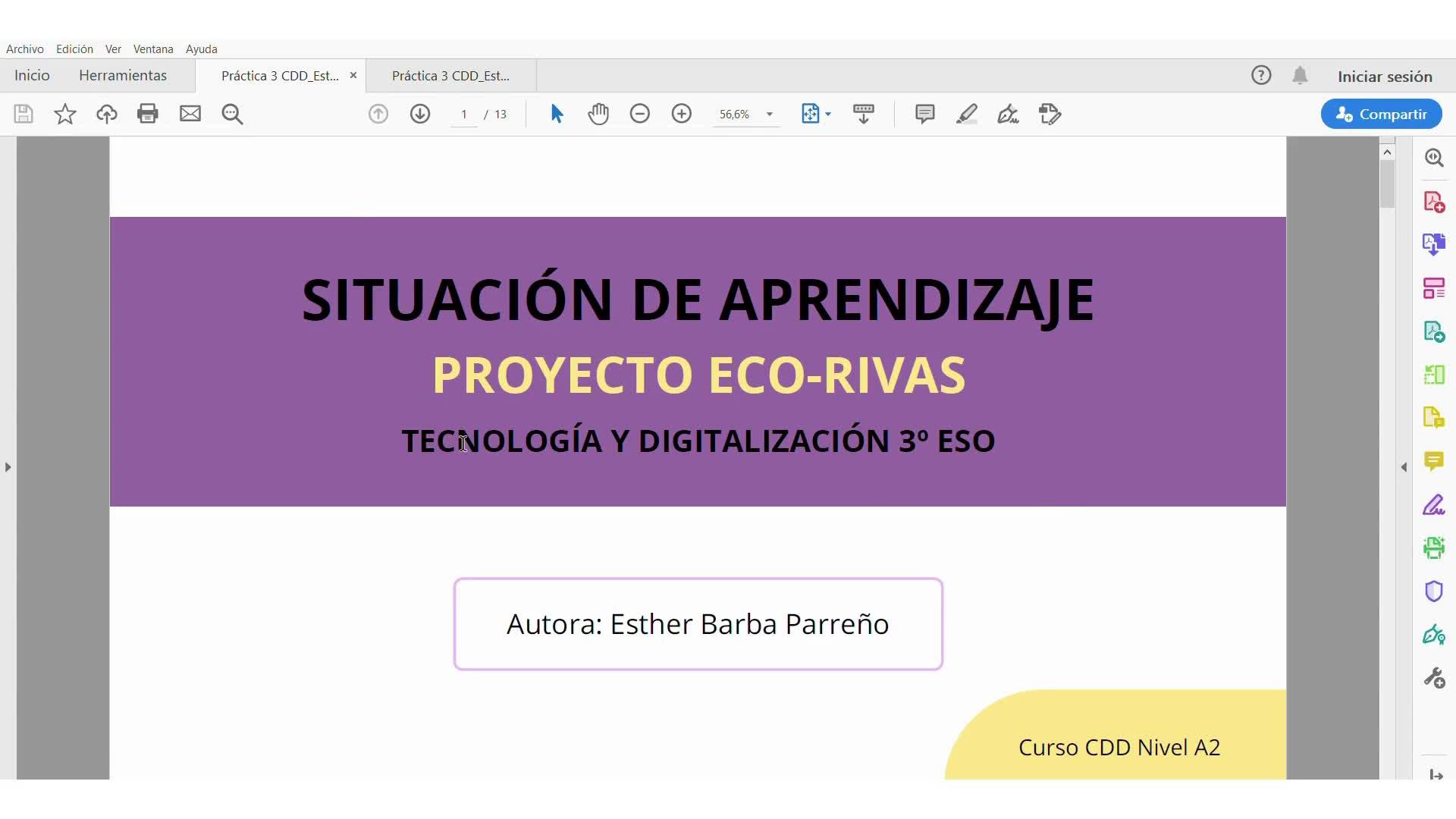The height and width of the screenshot is (819, 1456).
Task: Expand the left navigation pane
Action: [x=8, y=467]
